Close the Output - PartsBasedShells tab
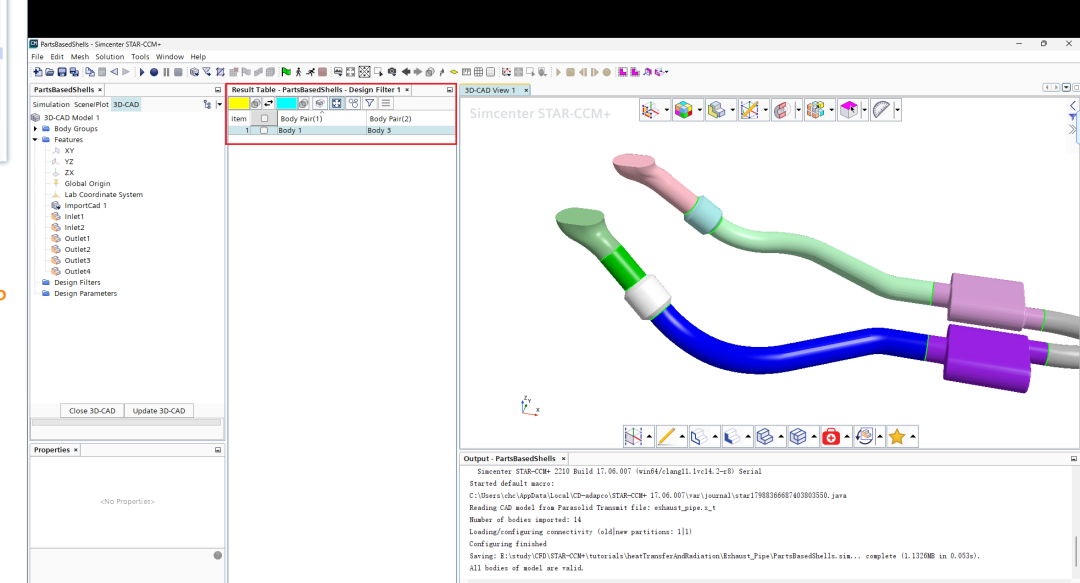 tap(563, 458)
